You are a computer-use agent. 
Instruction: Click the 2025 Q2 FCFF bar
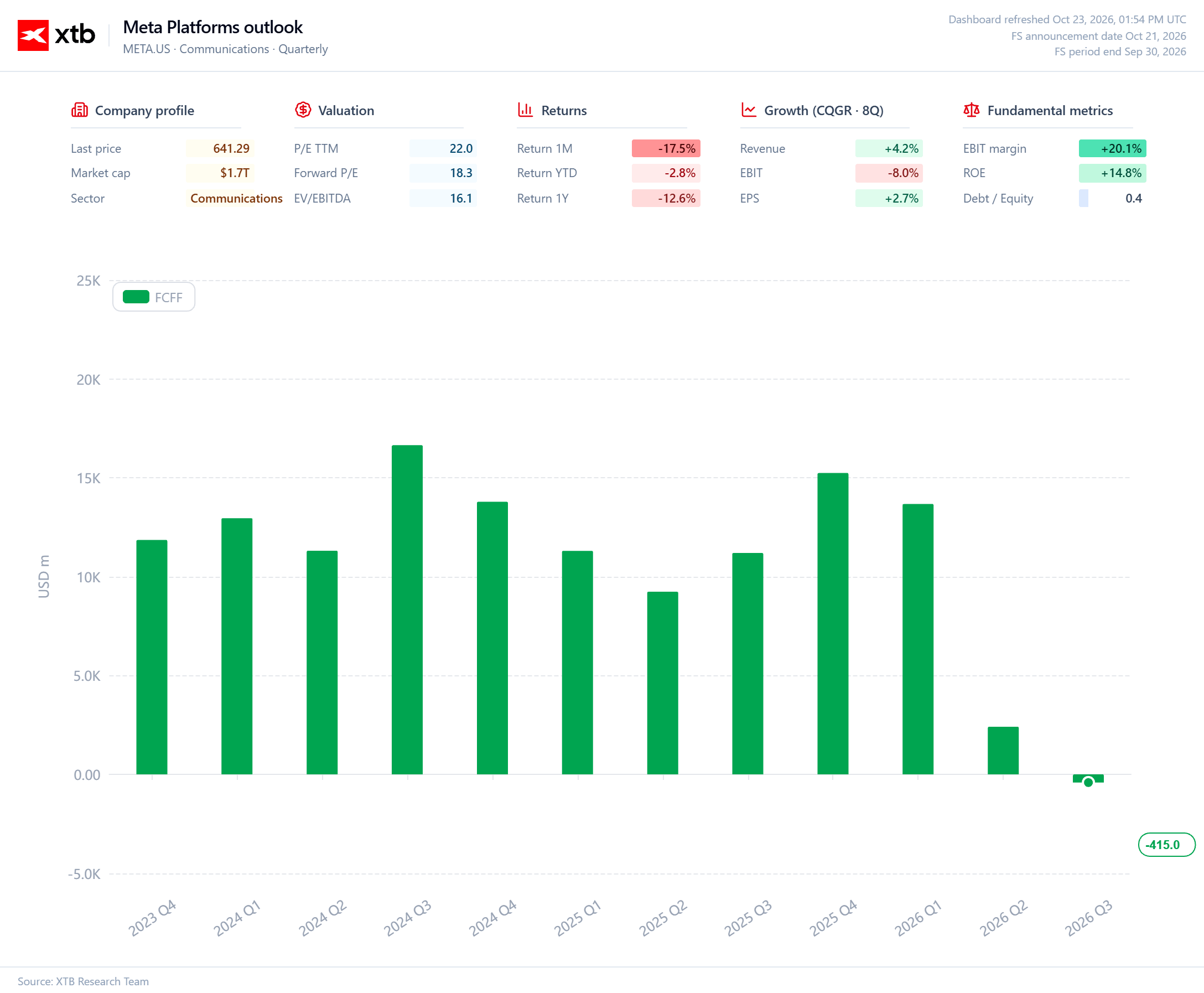point(663,683)
